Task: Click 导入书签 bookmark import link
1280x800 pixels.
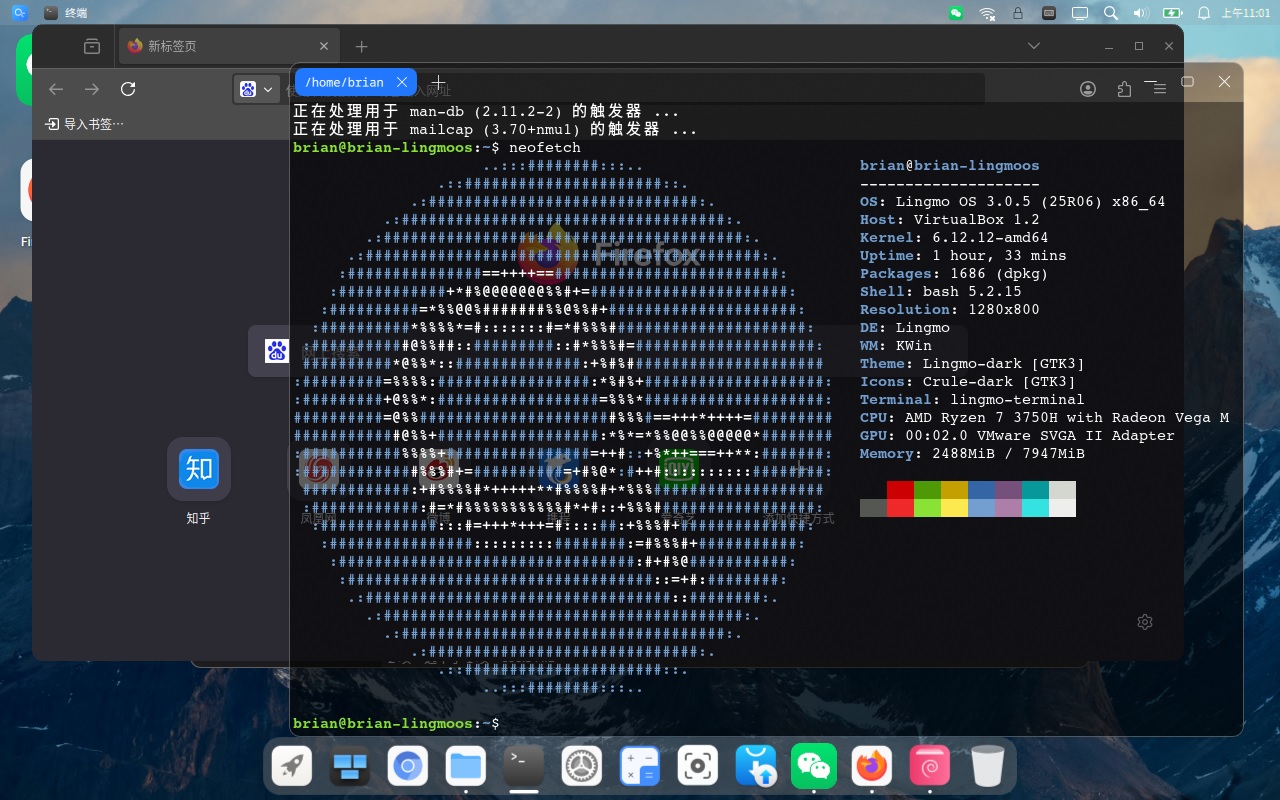Action: click(85, 124)
